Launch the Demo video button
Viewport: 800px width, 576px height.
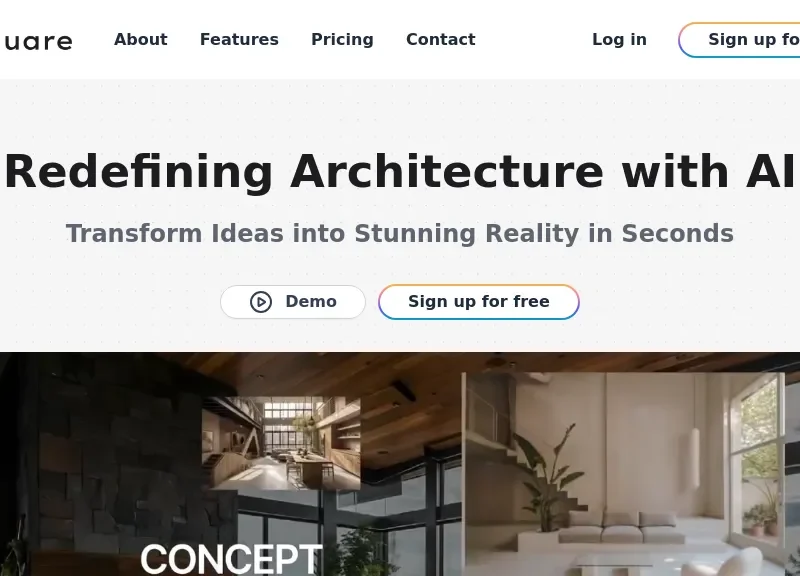[x=293, y=302]
